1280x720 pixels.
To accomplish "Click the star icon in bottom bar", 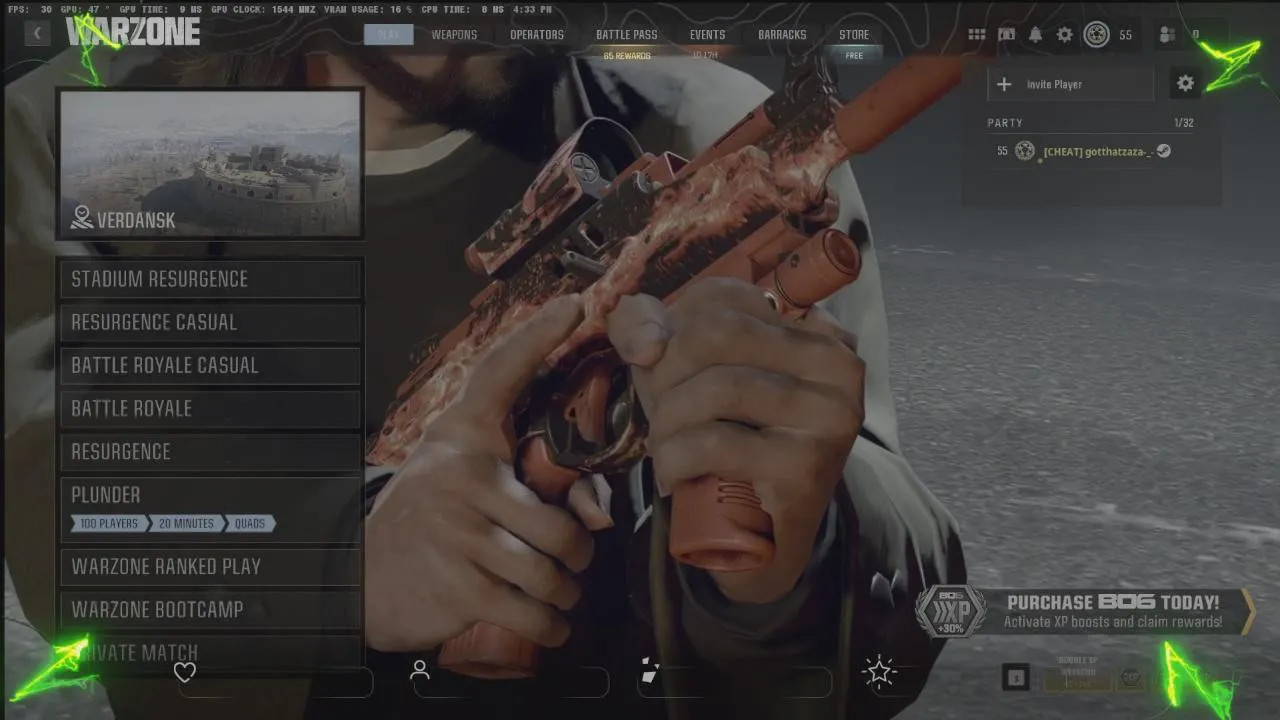I will (880, 671).
